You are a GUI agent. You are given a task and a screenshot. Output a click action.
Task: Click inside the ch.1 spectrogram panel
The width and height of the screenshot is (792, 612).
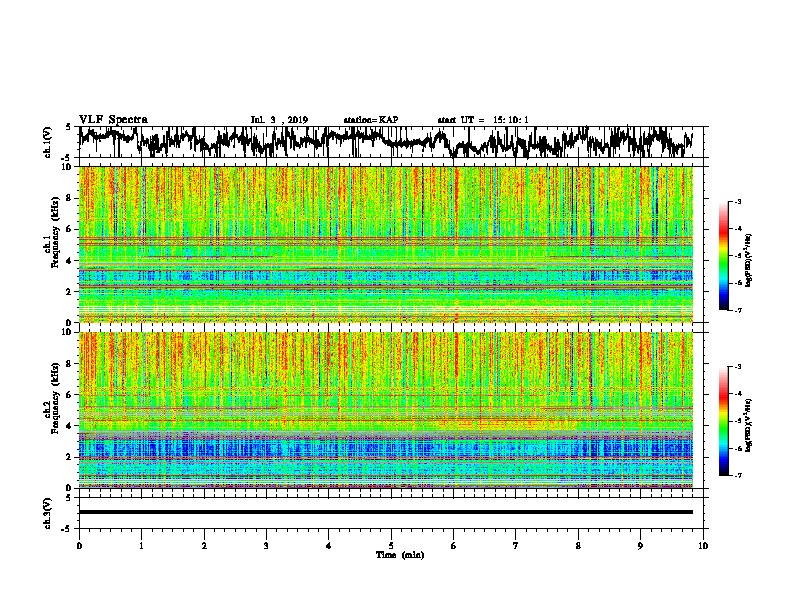pos(386,244)
